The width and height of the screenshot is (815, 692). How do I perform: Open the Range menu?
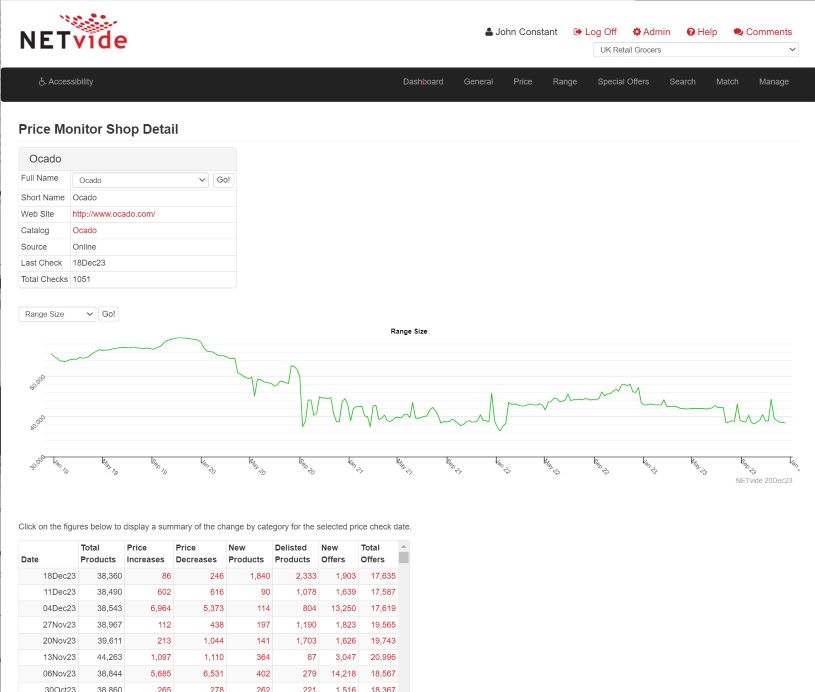click(564, 82)
